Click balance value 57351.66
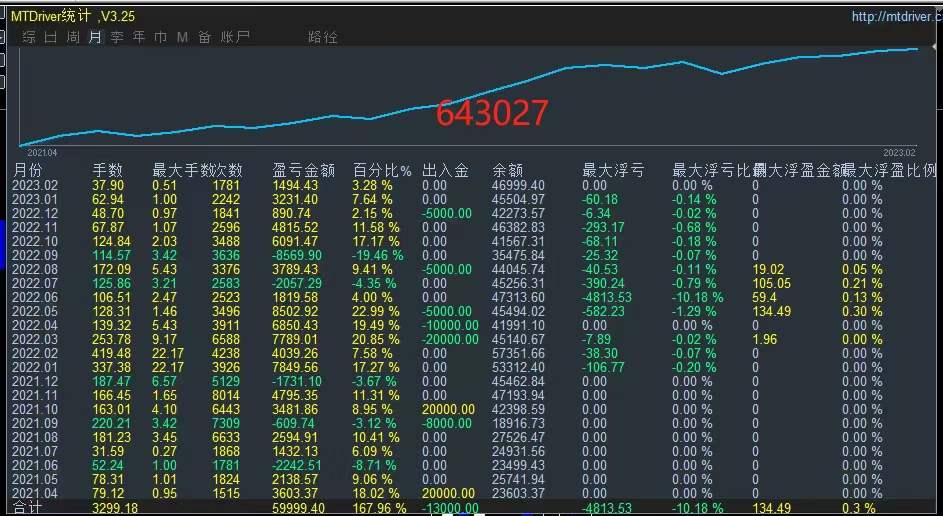Viewport: 943px width, 516px height. [518, 354]
